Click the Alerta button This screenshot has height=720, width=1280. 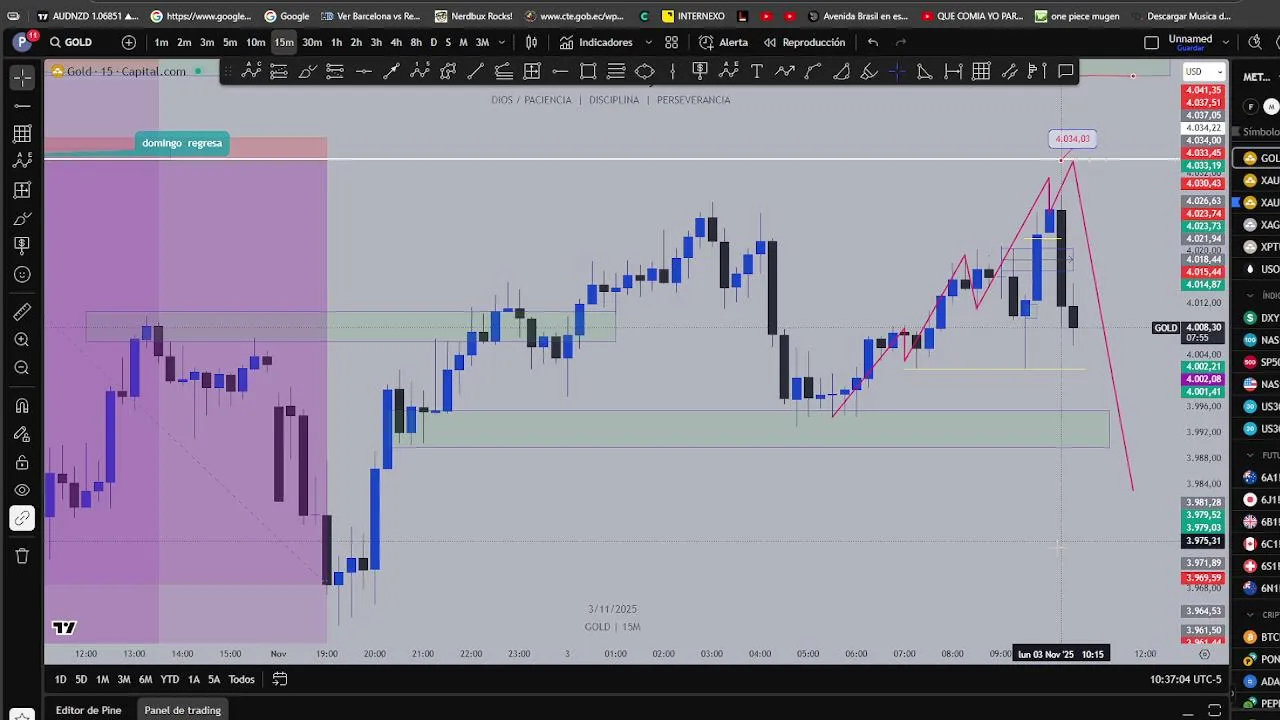click(724, 42)
